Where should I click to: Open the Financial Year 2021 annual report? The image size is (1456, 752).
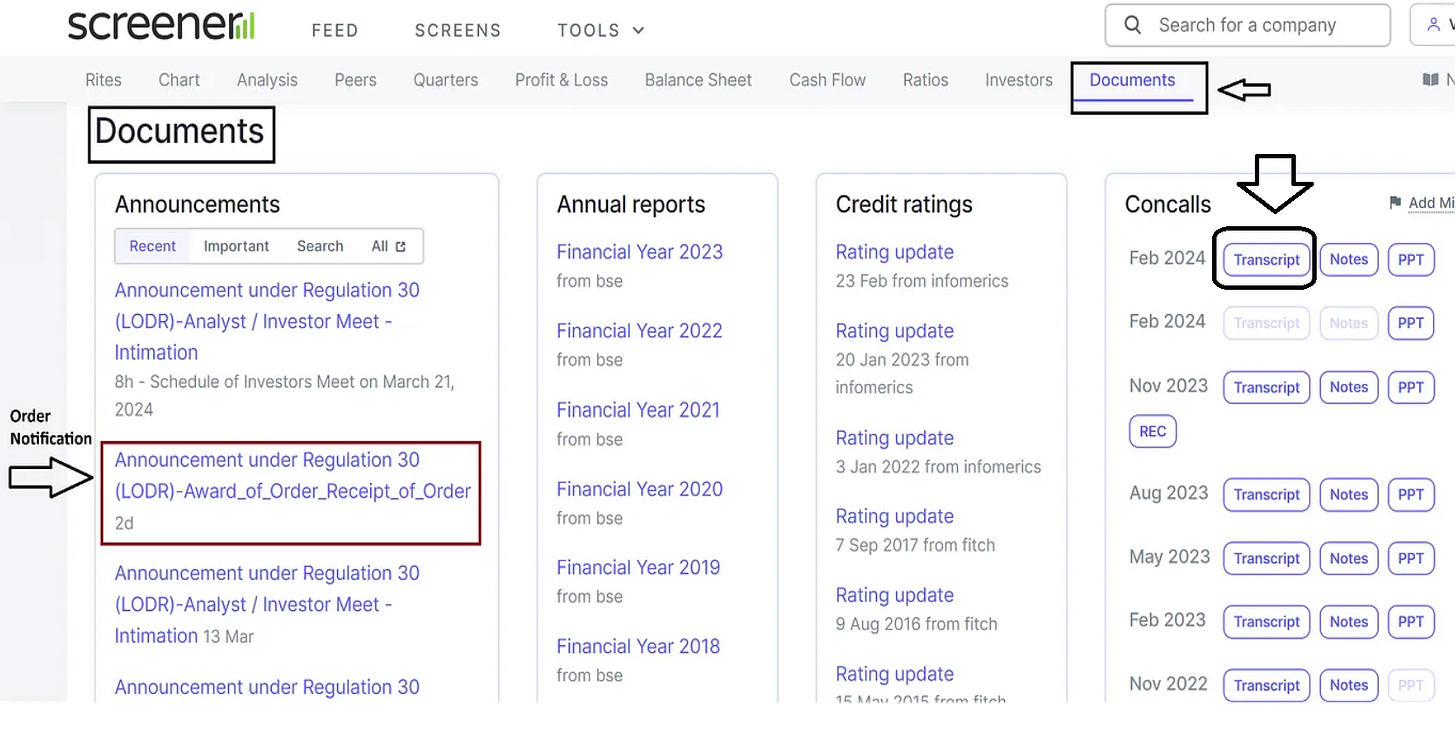click(x=638, y=410)
